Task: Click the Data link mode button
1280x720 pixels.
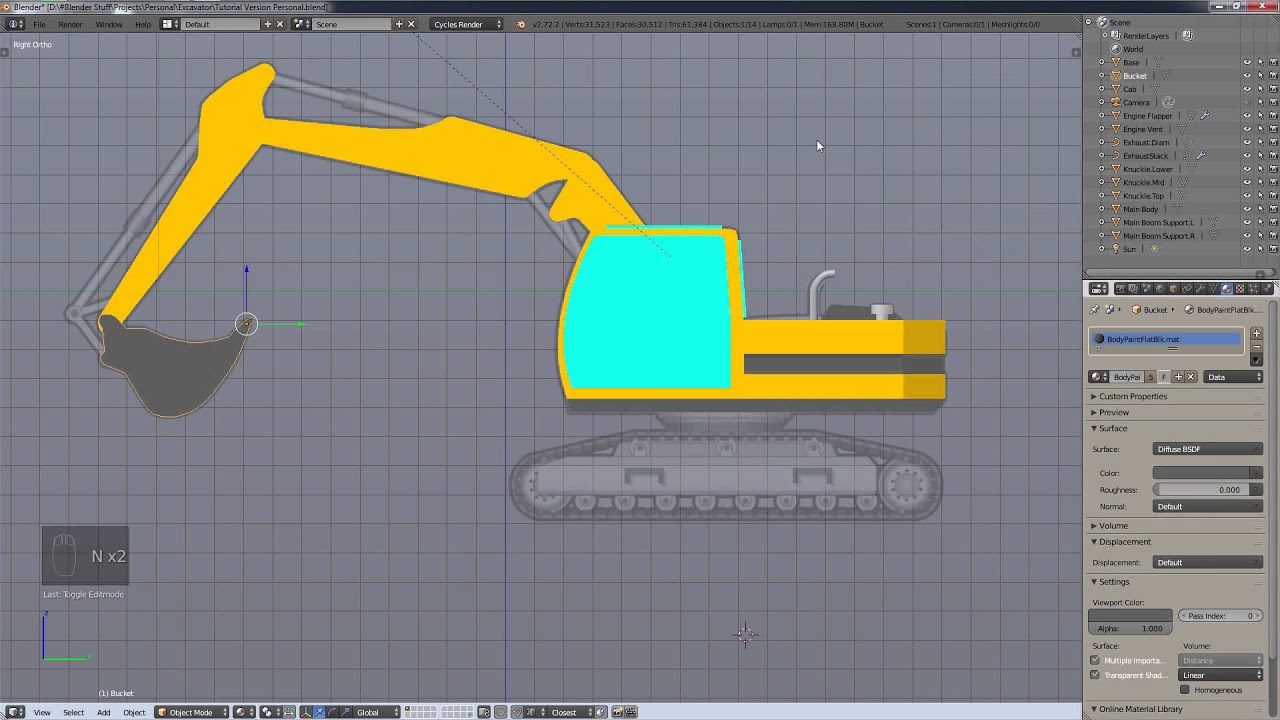Action: click(x=1234, y=377)
